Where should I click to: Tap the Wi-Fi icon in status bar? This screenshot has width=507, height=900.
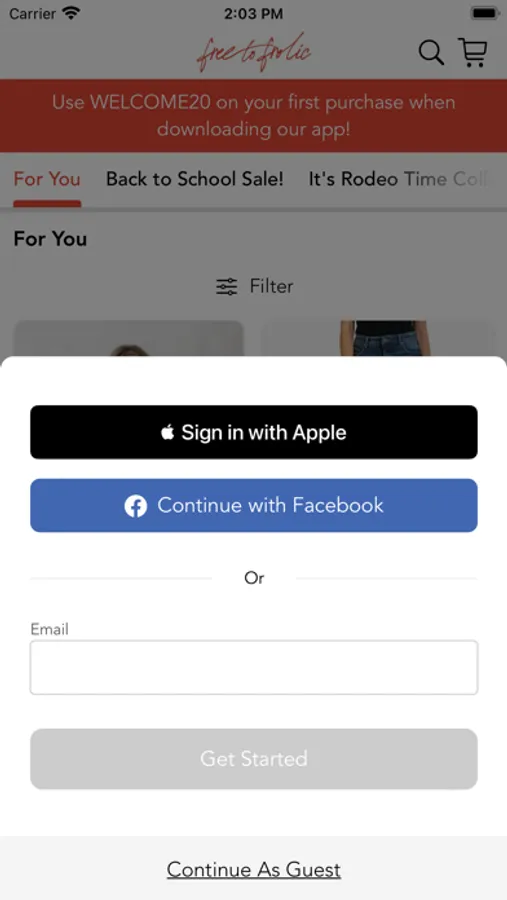pyautogui.click(x=71, y=13)
